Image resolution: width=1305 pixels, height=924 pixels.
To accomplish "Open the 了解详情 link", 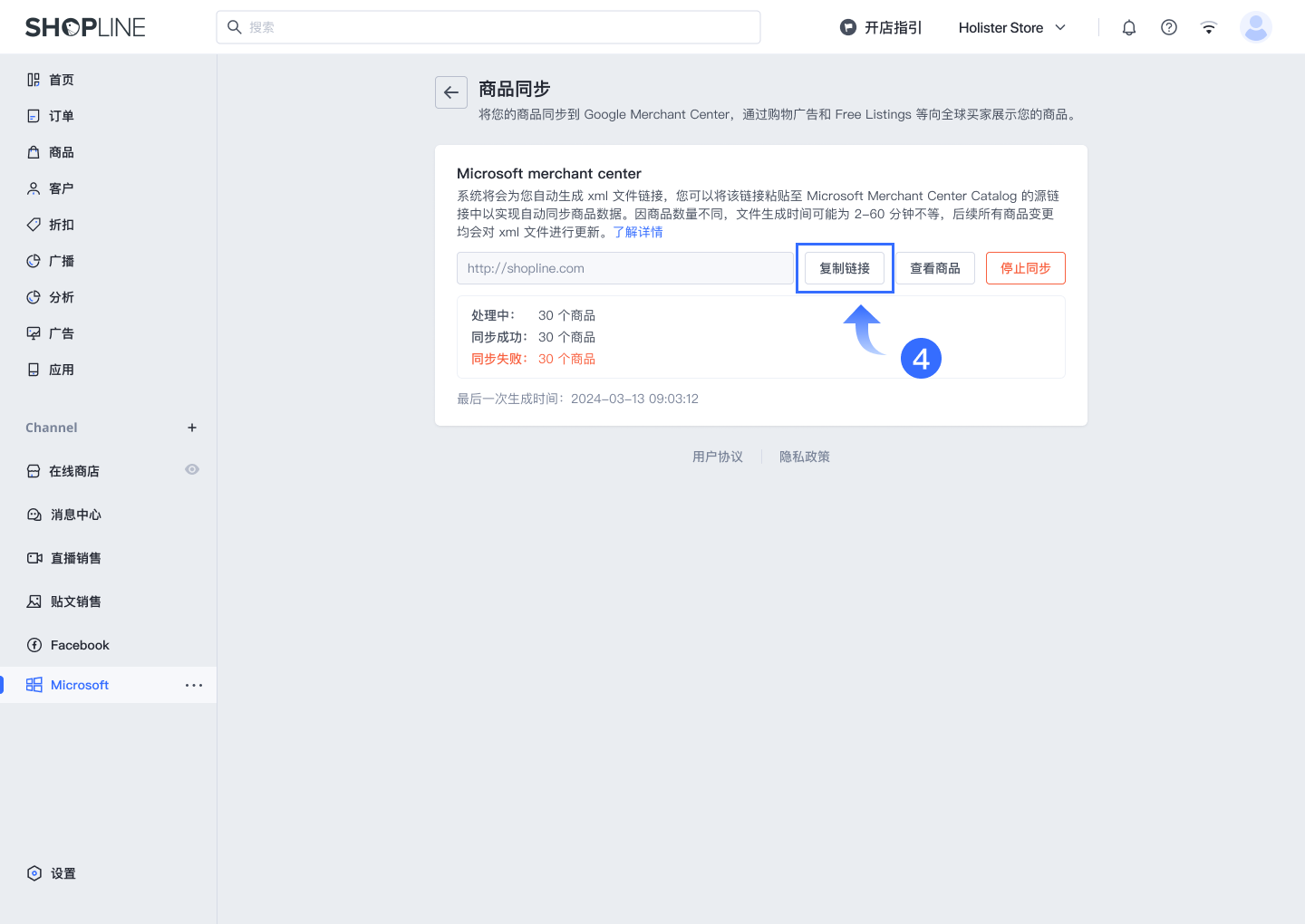I will (638, 232).
